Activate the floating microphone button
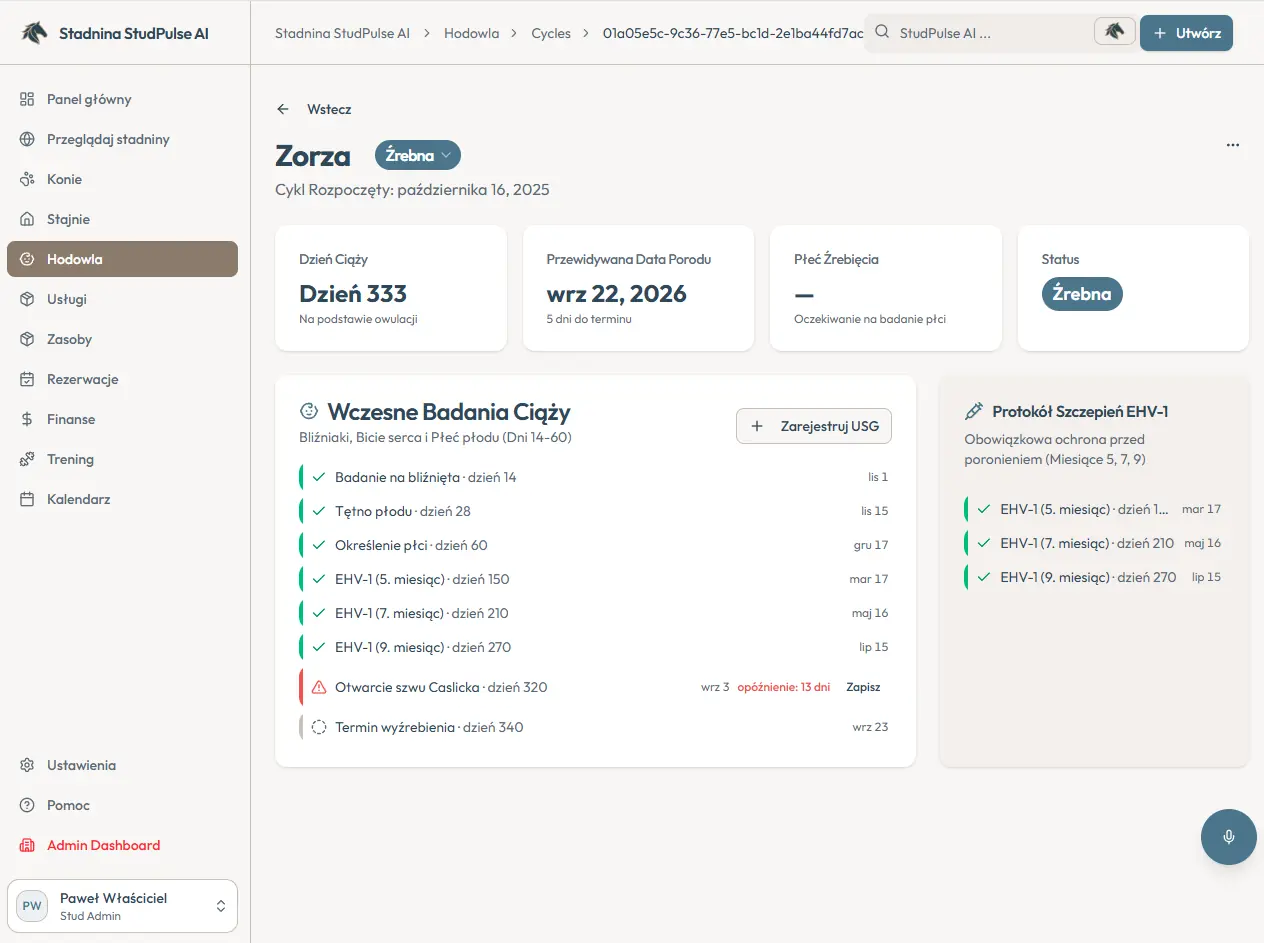This screenshot has width=1264, height=943. [1228, 837]
